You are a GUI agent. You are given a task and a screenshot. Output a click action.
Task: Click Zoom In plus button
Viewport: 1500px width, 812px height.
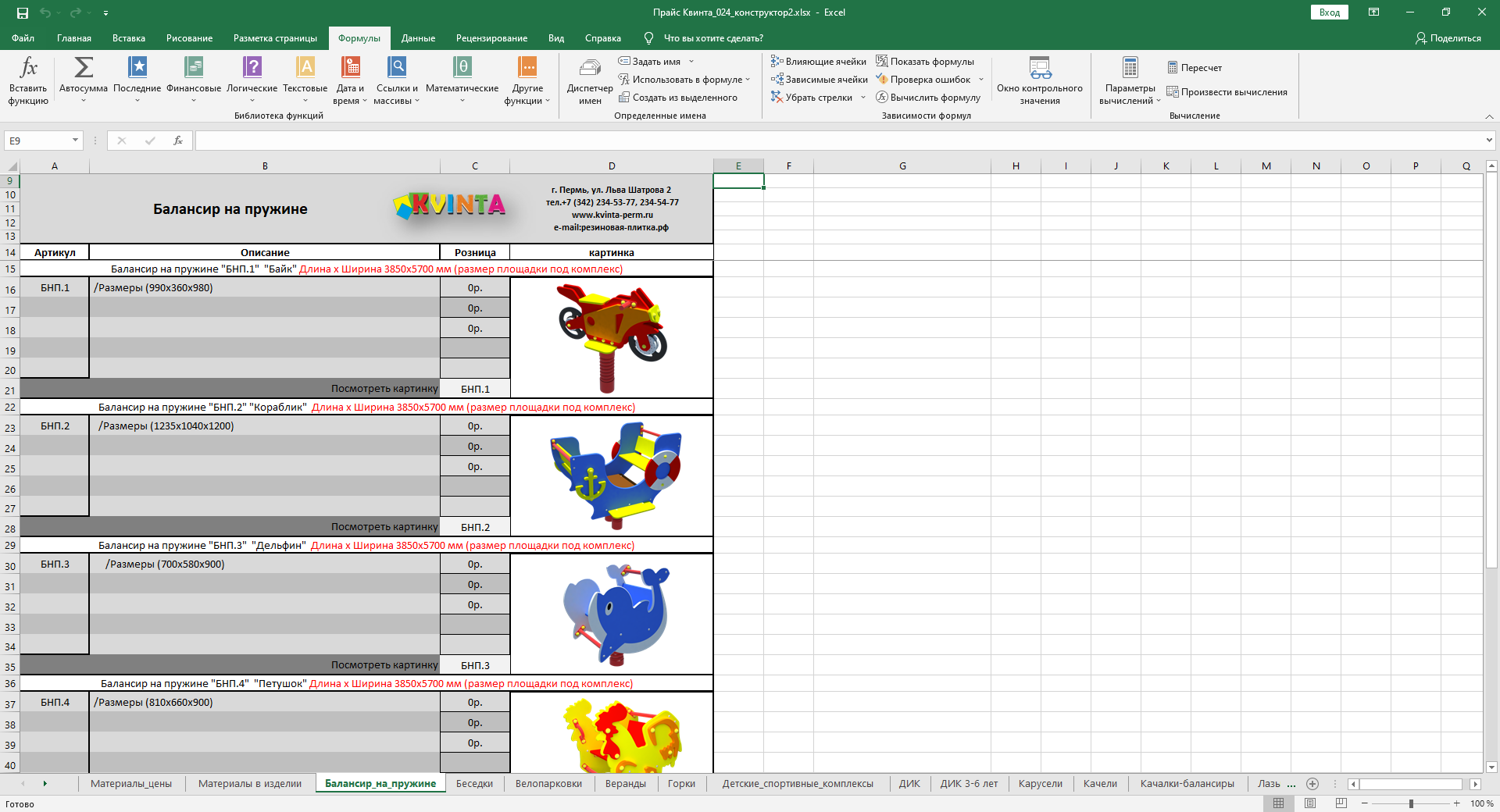coord(1457,803)
